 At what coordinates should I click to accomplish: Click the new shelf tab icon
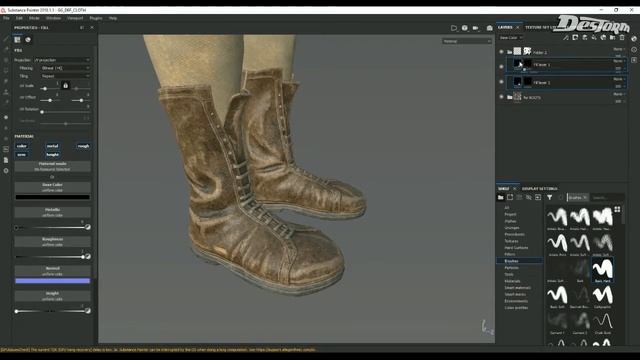[510, 198]
